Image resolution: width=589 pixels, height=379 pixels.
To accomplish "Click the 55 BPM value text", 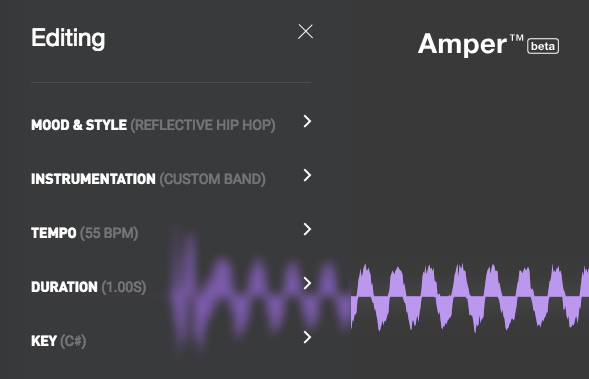I will (109, 233).
